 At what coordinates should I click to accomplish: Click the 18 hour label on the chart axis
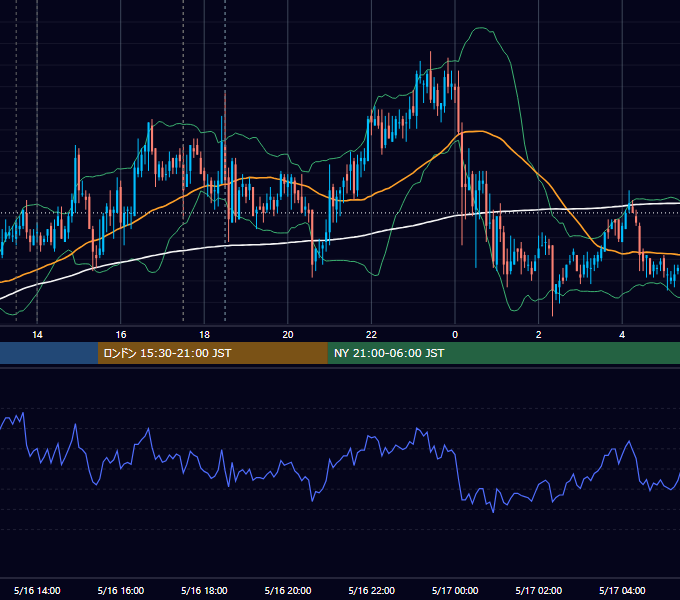click(x=204, y=335)
